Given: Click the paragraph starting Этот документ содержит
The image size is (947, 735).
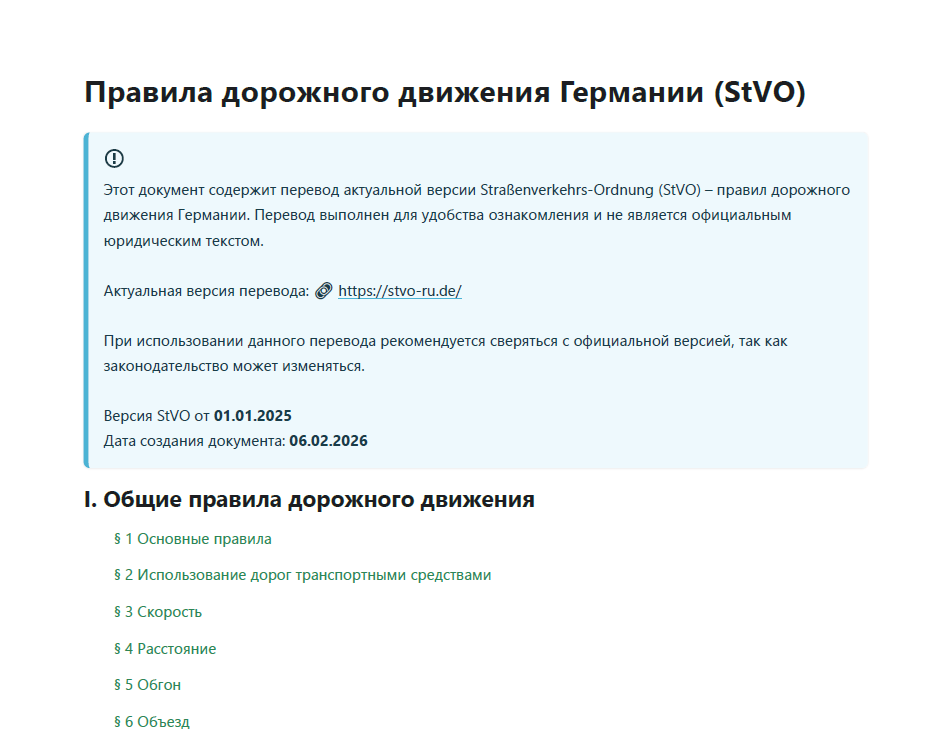Looking at the screenshot, I should [x=477, y=215].
